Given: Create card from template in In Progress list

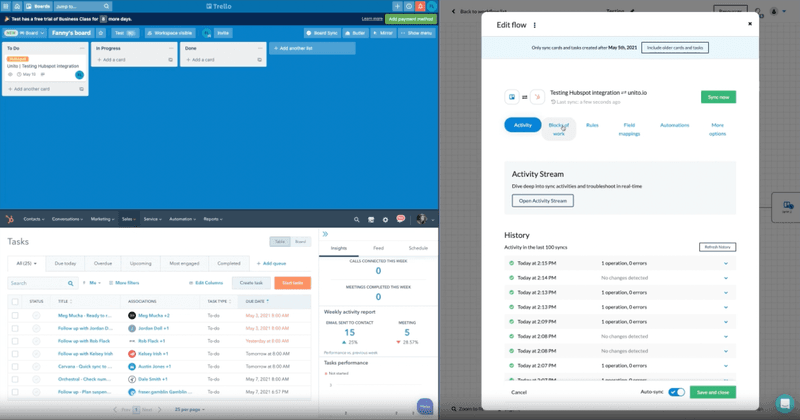Looking at the screenshot, I should coord(170,60).
